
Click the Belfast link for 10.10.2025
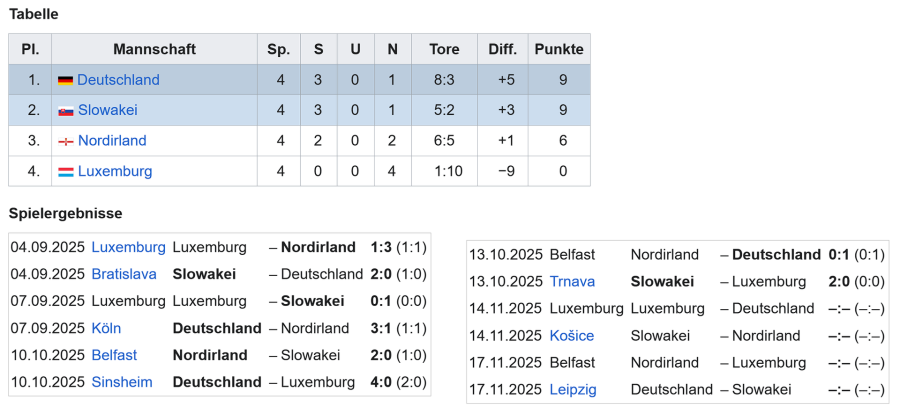pos(114,355)
